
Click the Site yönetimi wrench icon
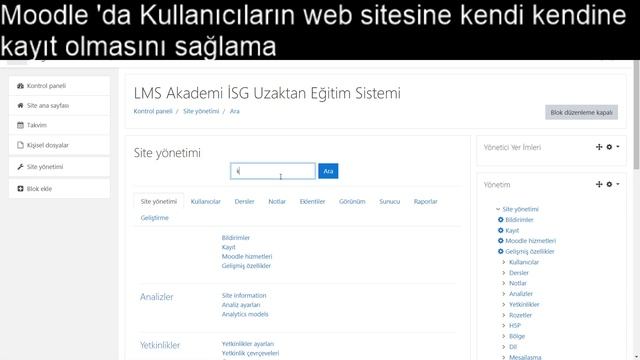tap(20, 167)
